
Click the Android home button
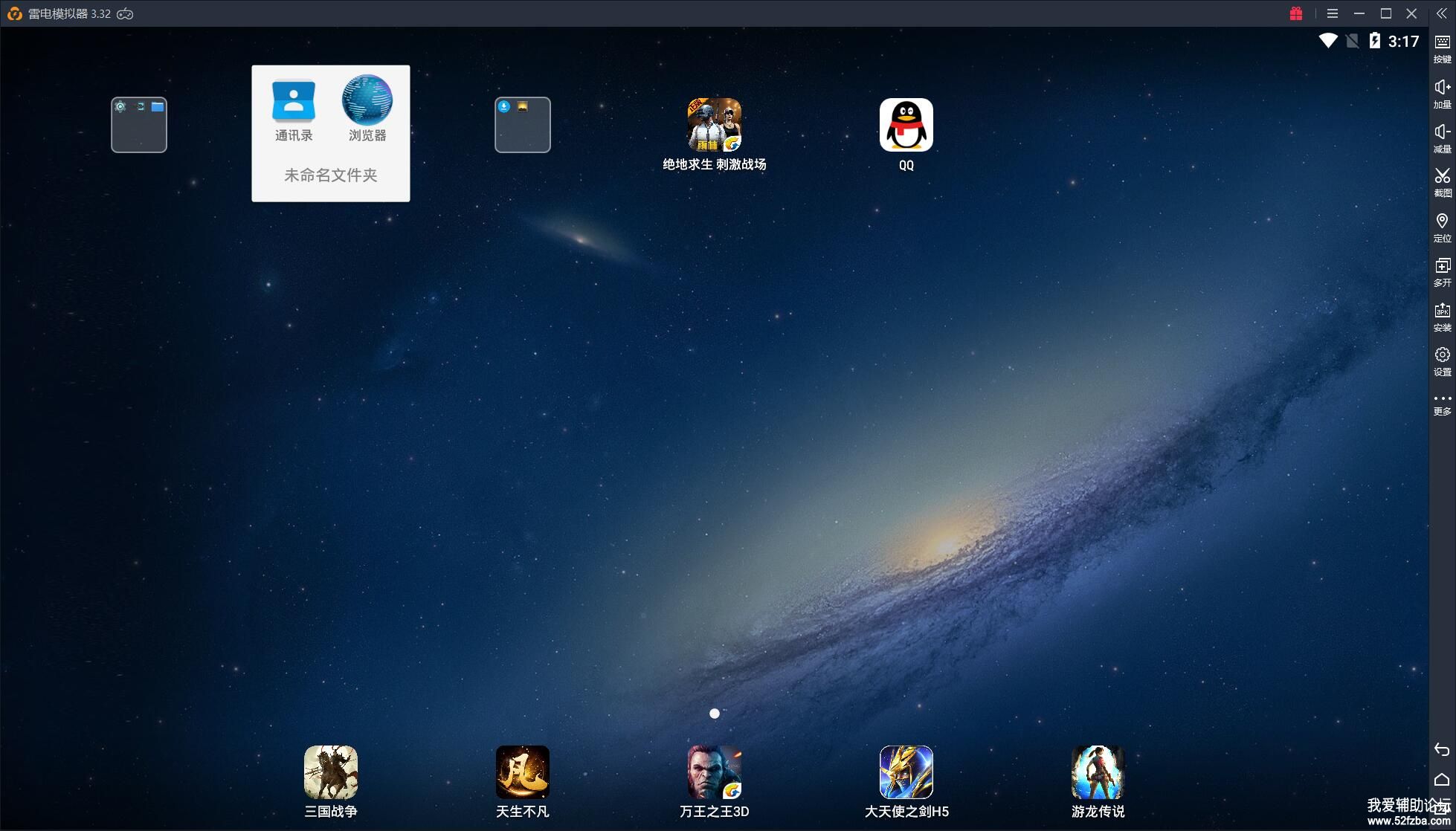[1442, 779]
